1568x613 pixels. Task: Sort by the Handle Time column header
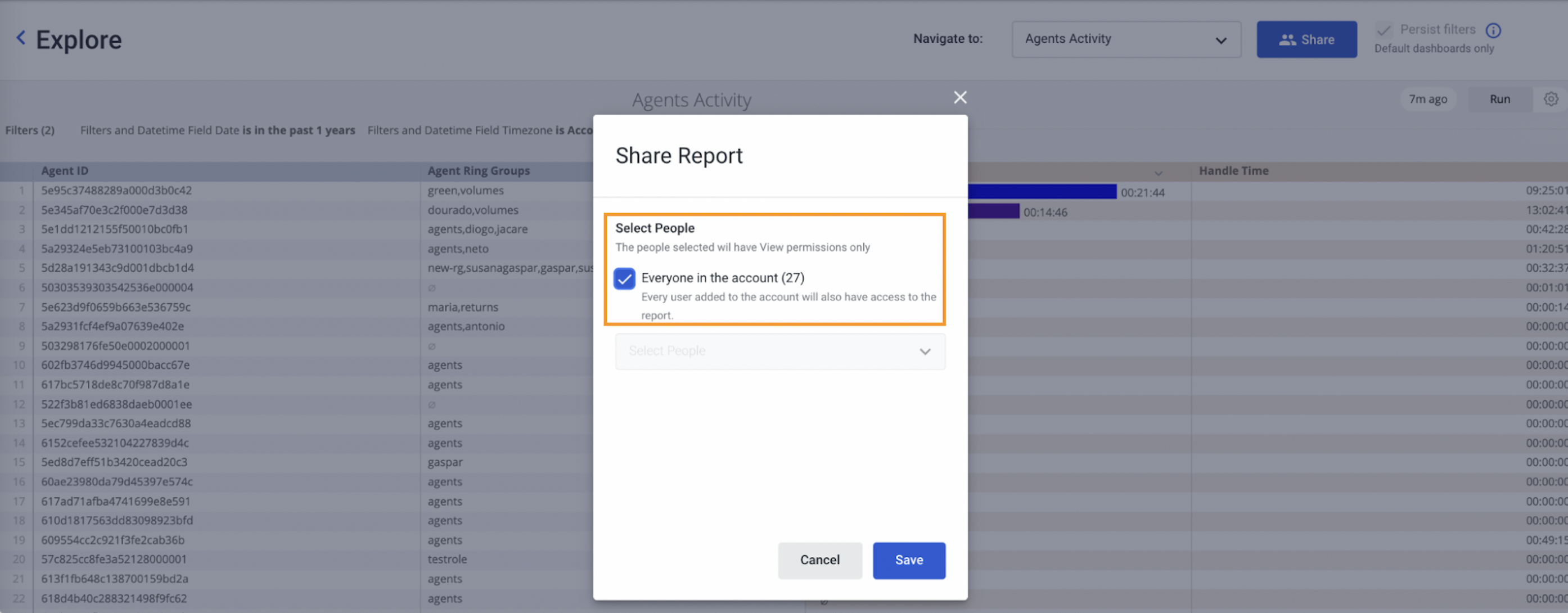(1233, 171)
